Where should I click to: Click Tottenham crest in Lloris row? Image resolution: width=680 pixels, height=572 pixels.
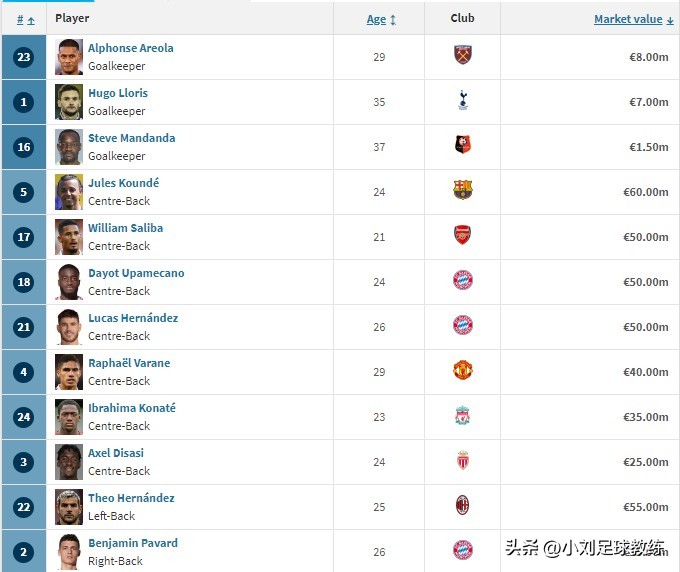tap(462, 101)
